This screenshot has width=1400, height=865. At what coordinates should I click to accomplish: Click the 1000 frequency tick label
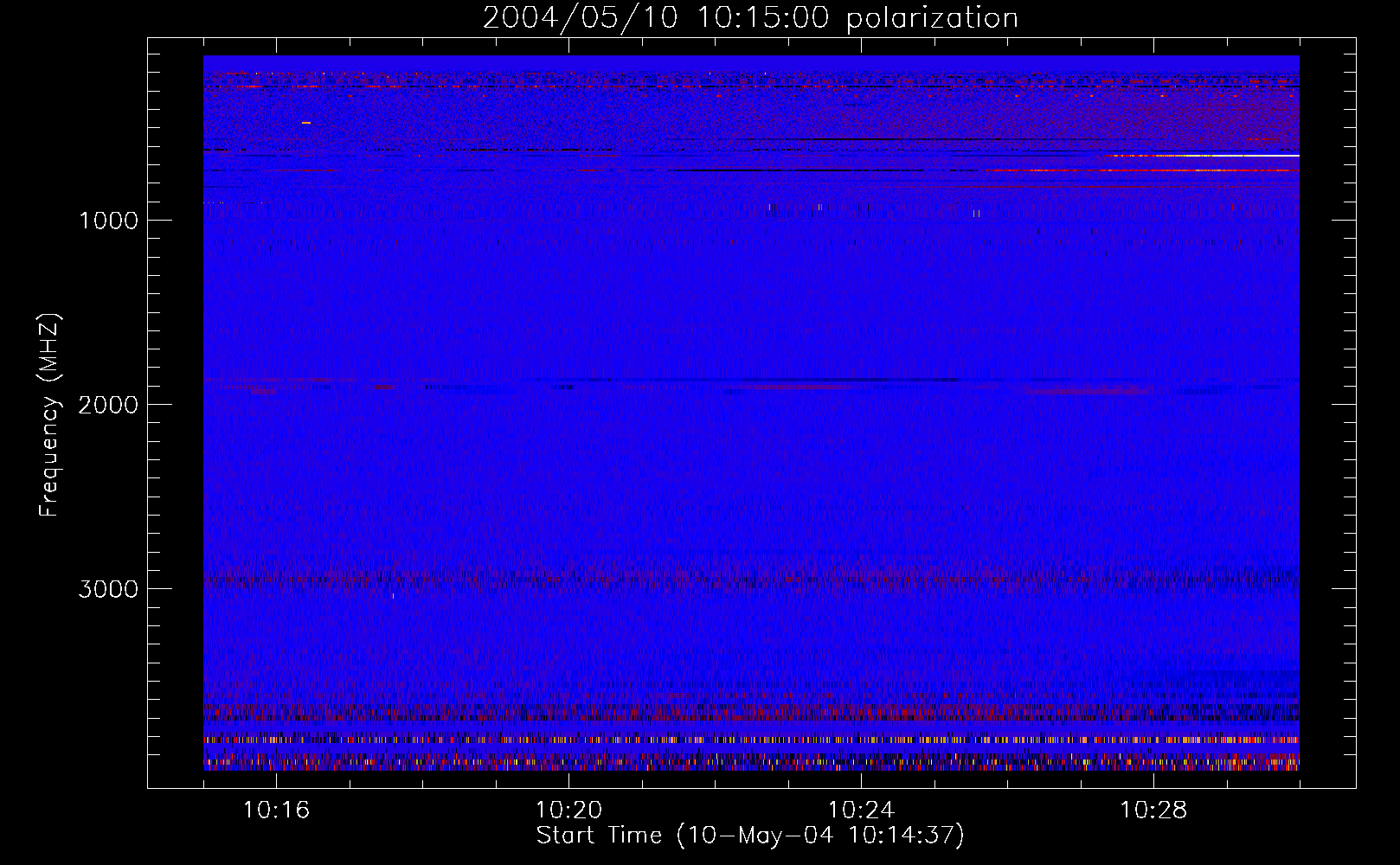coord(108,221)
